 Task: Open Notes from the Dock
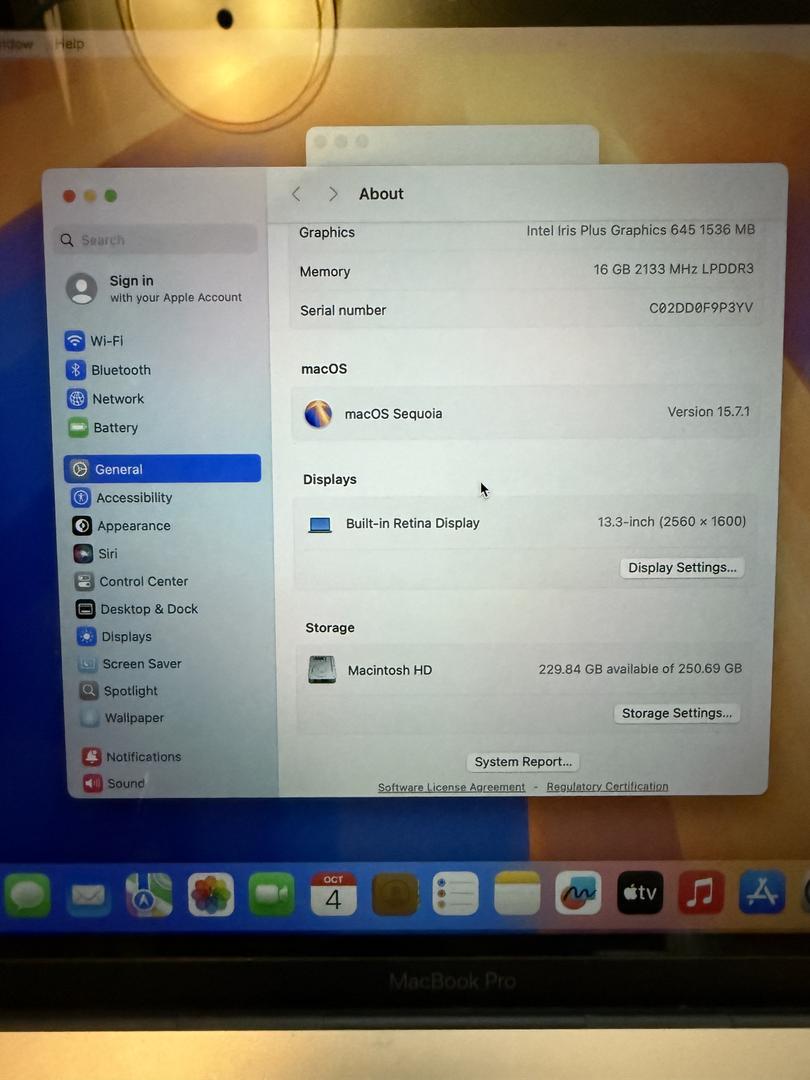(x=517, y=893)
